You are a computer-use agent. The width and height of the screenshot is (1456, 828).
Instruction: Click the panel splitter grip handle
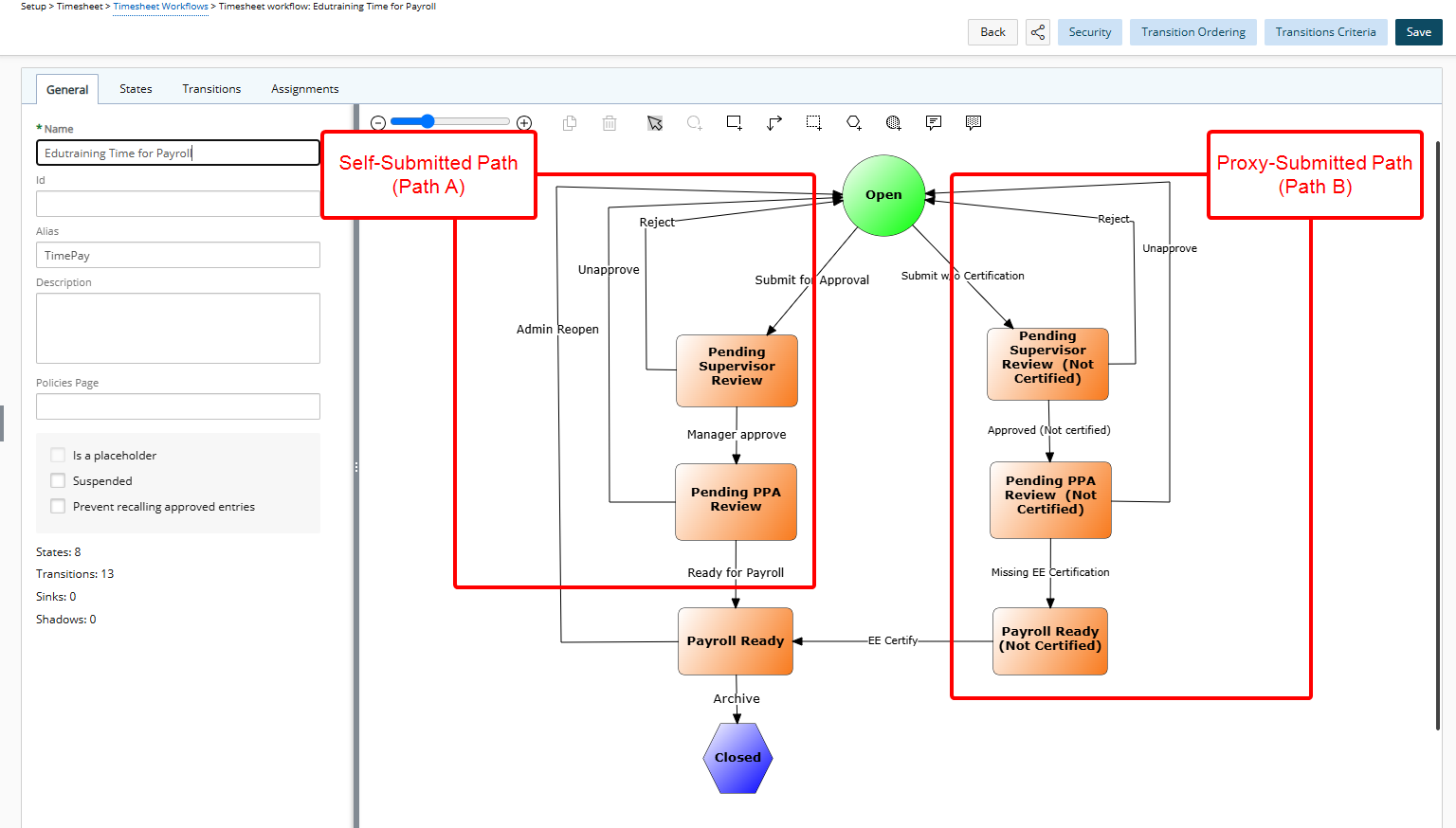(x=356, y=467)
